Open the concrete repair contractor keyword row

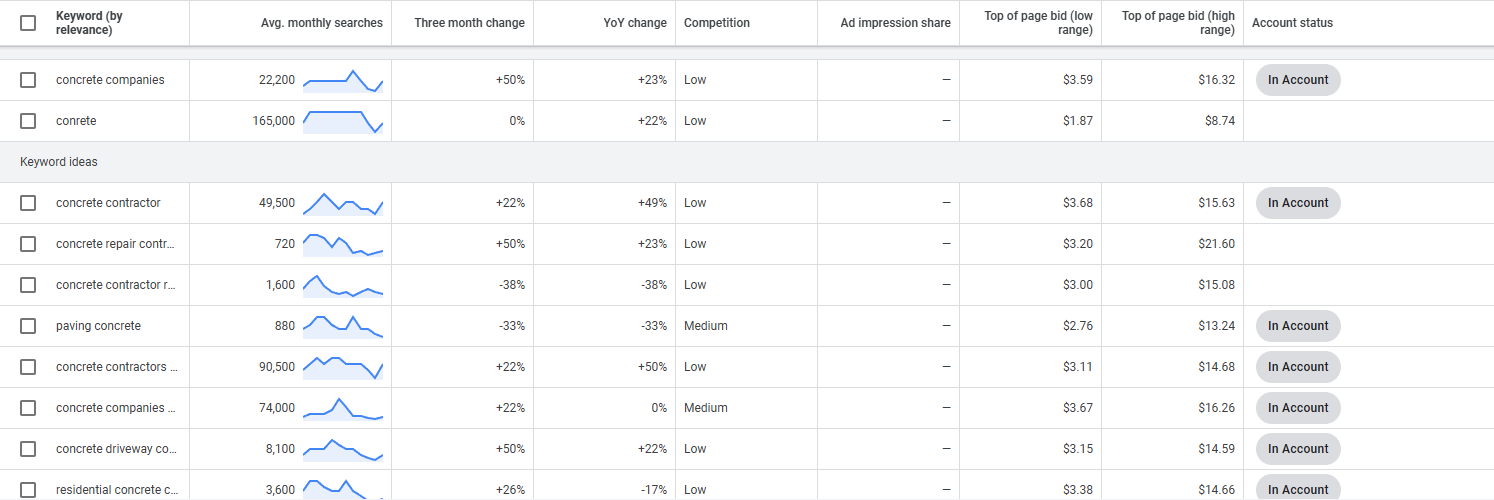[x=116, y=244]
